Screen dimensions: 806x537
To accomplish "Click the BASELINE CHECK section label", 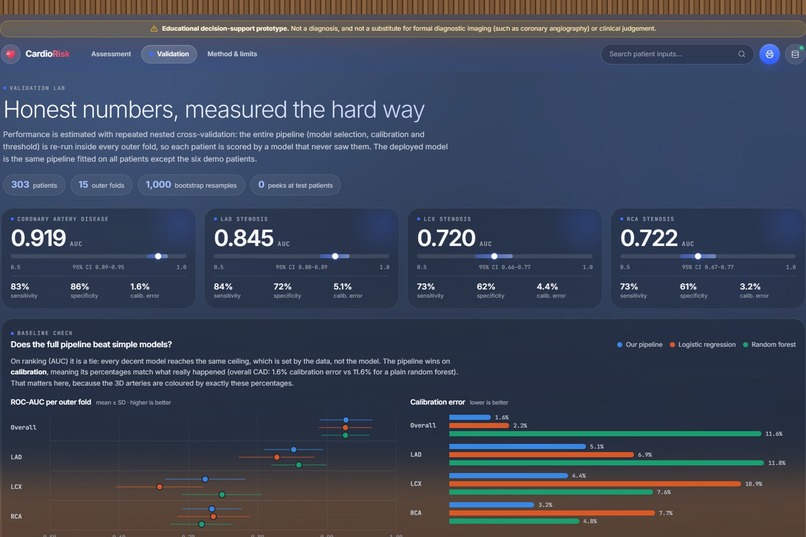I will [45, 333].
